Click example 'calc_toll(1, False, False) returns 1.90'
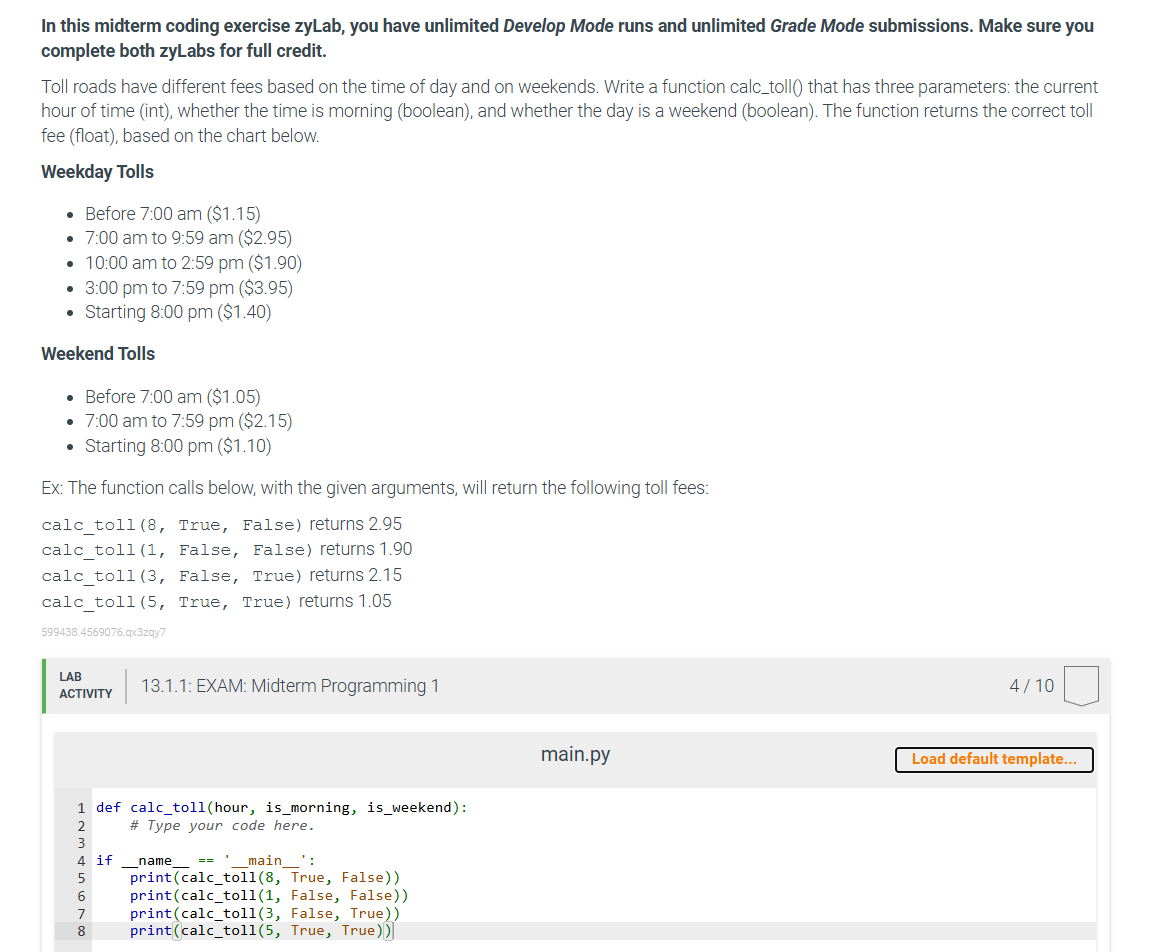The image size is (1154, 952). (x=227, y=550)
